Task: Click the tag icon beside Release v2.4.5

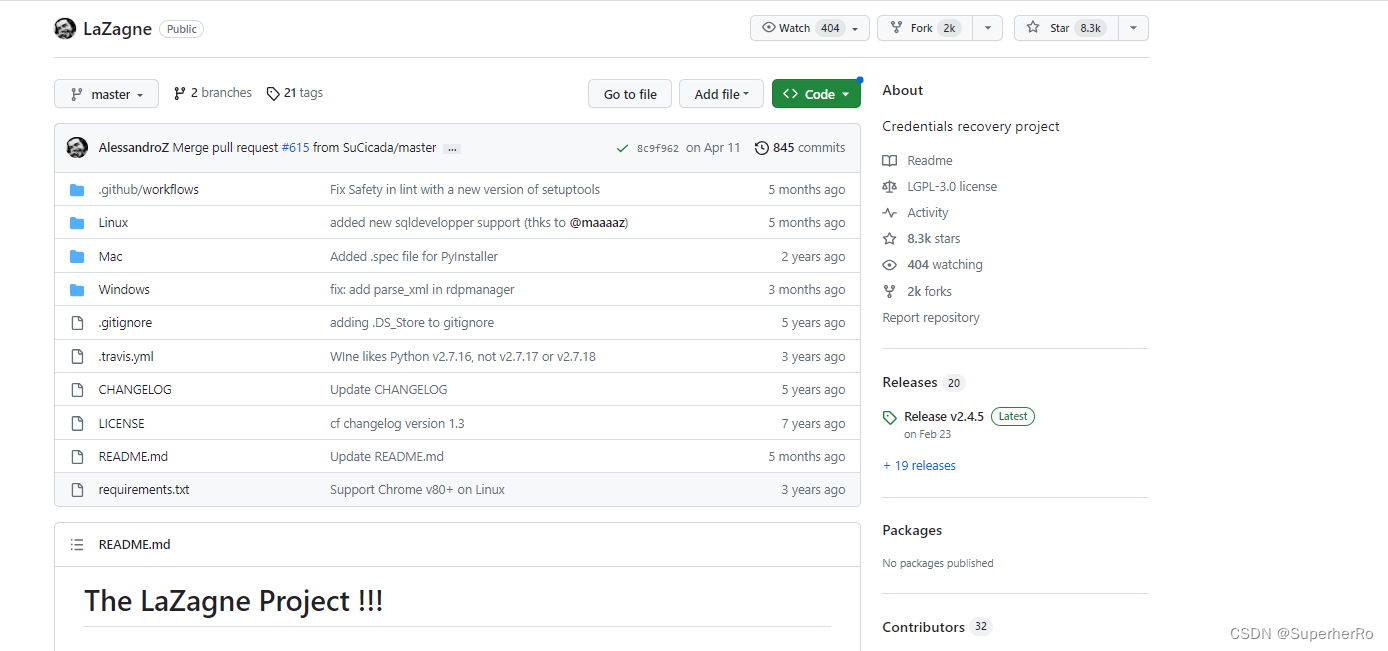Action: pos(890,417)
